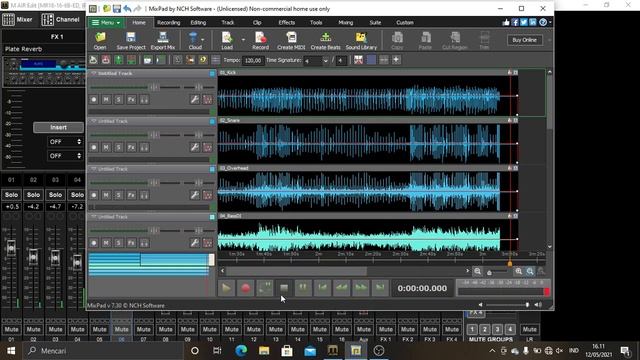Switch to the Recording tab
Viewport: 640px width, 360px height.
(169, 22)
